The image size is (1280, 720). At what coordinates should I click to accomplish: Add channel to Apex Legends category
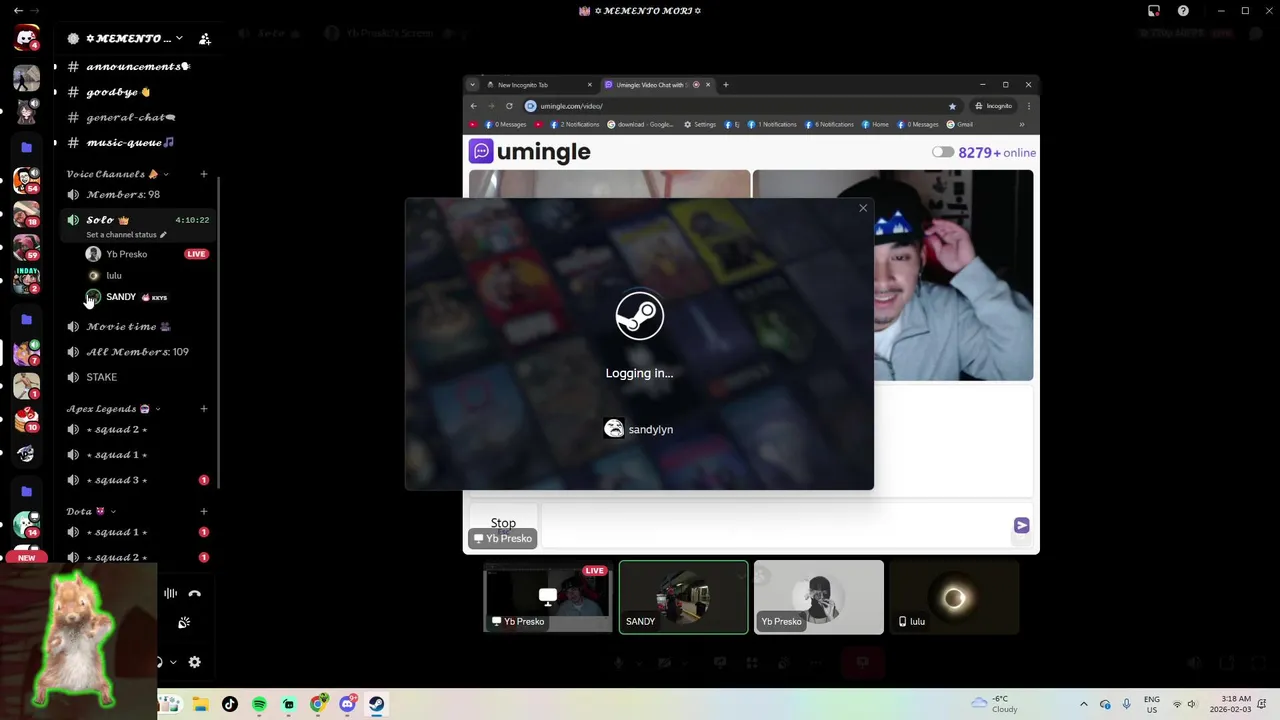(x=204, y=408)
